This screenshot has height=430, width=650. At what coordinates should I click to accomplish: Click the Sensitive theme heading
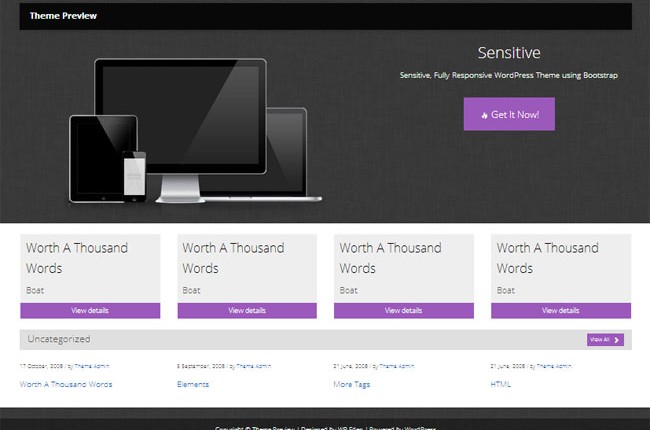[509, 52]
